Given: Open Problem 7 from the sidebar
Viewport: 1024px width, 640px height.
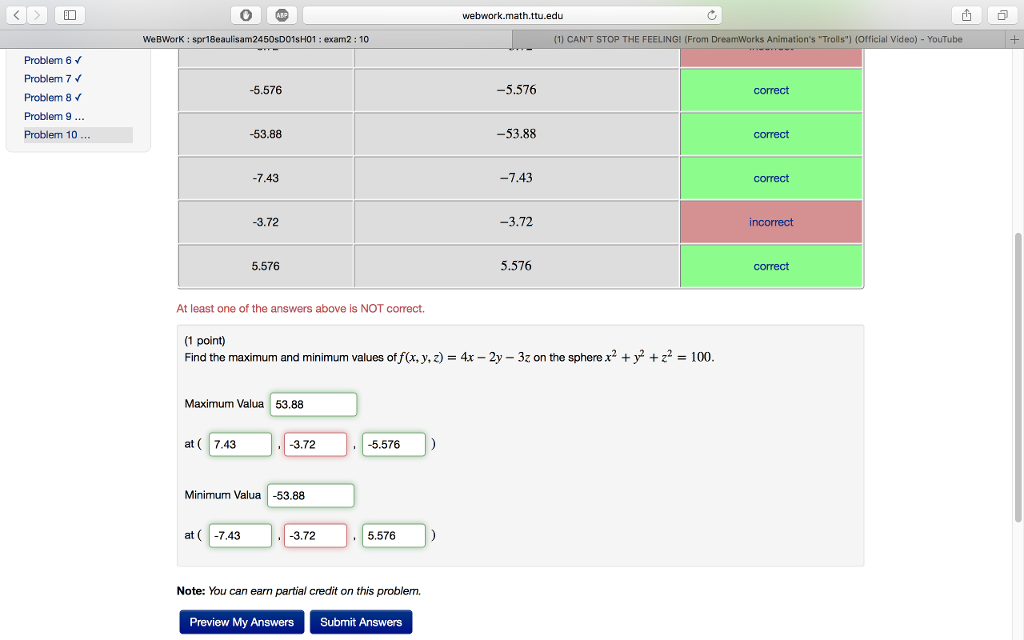Looking at the screenshot, I should pyautogui.click(x=53, y=78).
